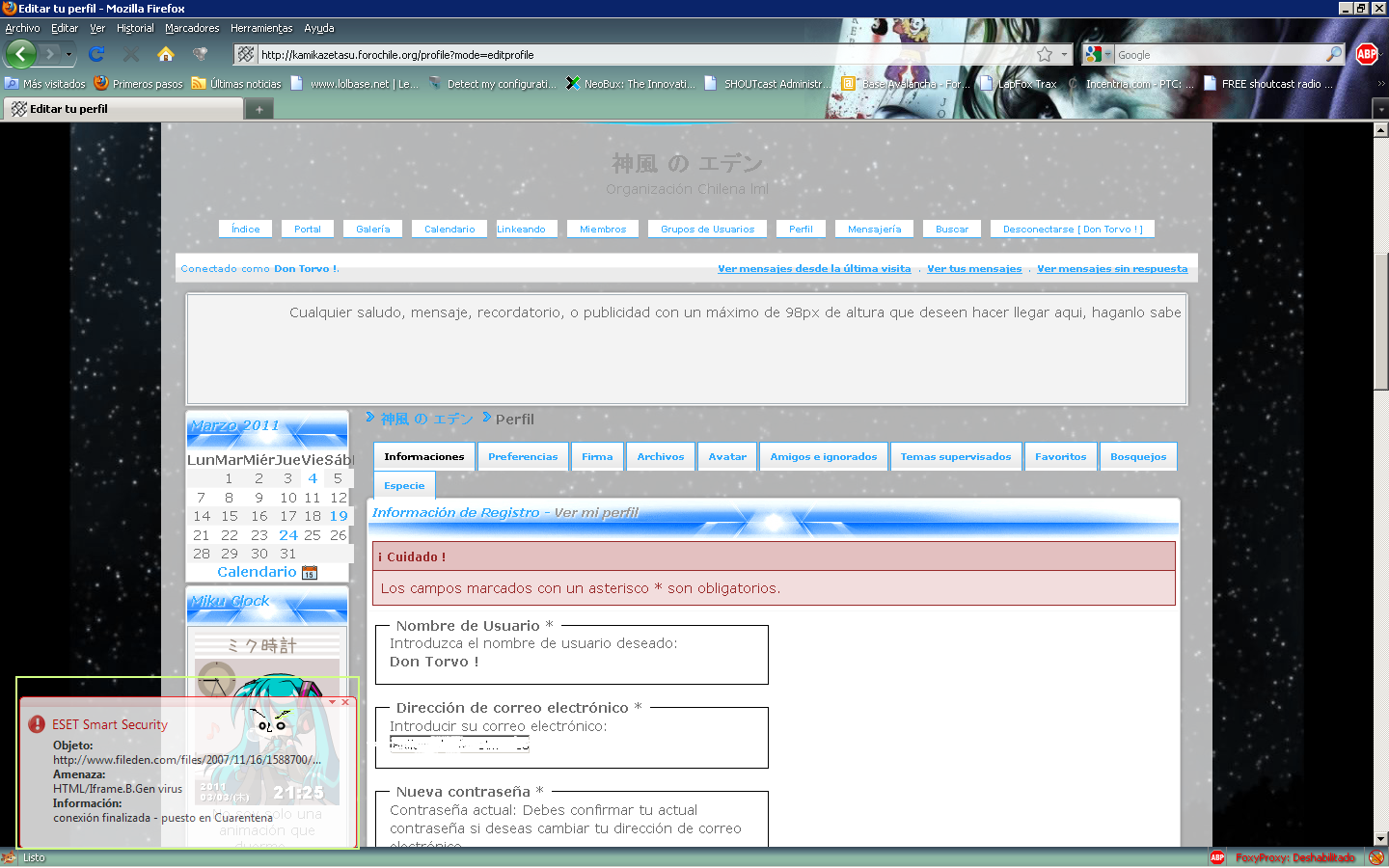Open the Incentria.com bookmark
1389x868 pixels.
click(1130, 84)
